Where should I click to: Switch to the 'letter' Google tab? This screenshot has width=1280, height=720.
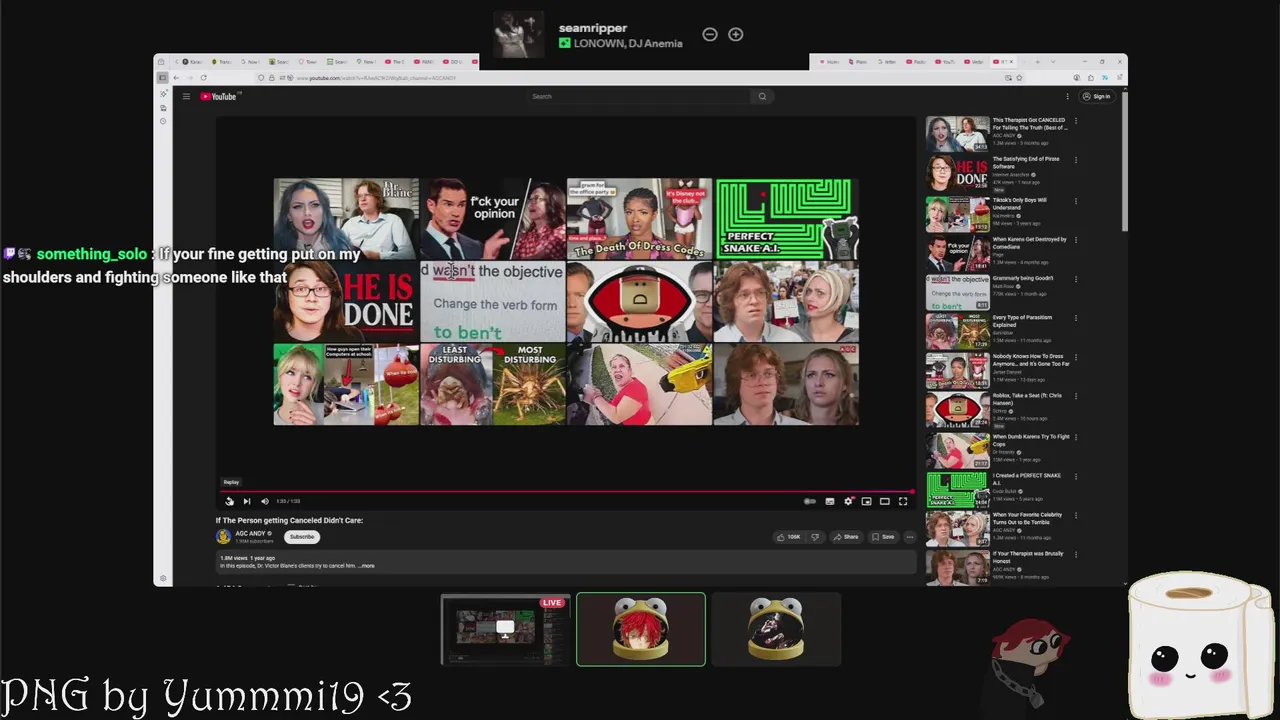(x=887, y=62)
